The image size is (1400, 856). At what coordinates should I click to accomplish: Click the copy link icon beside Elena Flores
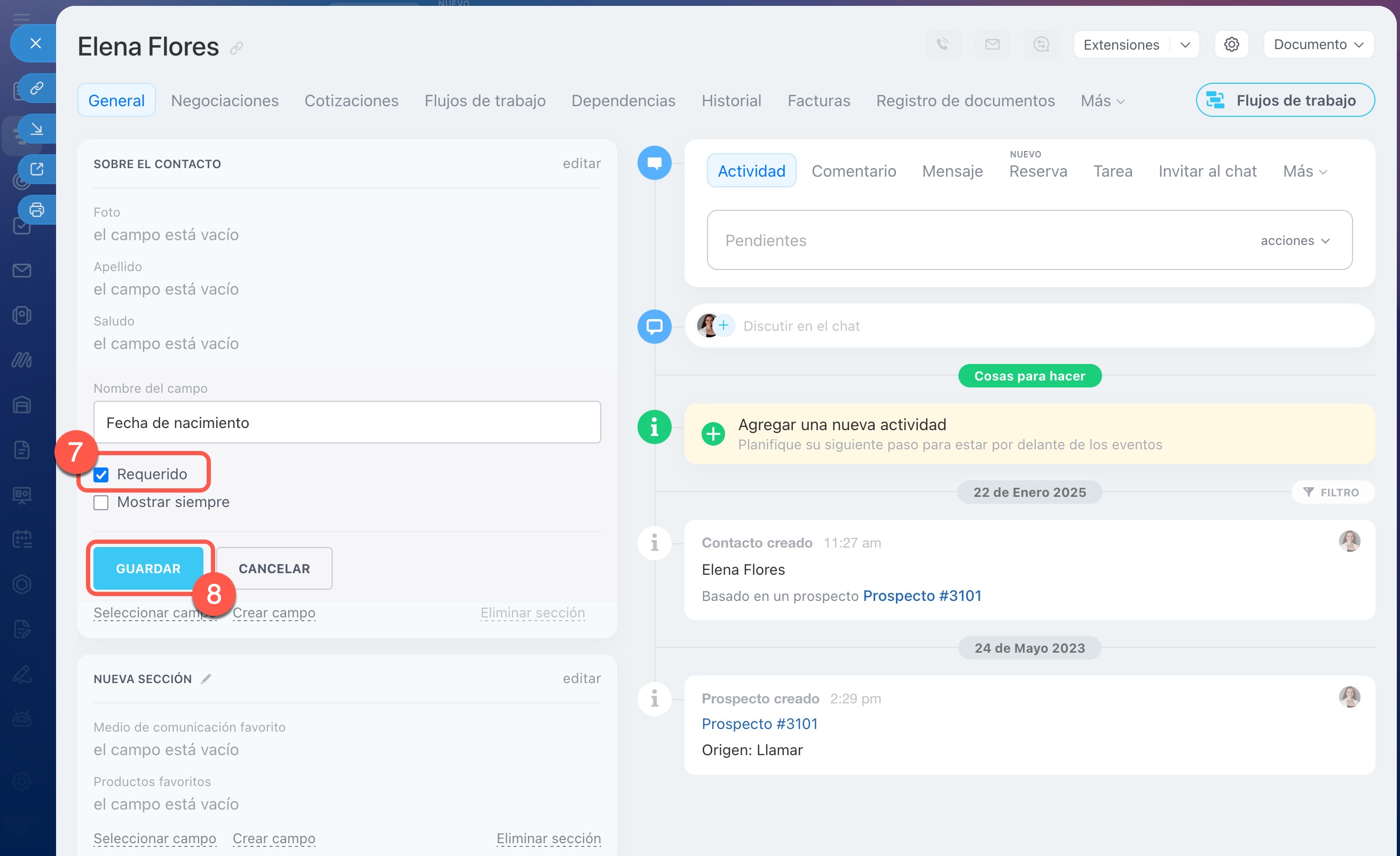[x=237, y=48]
